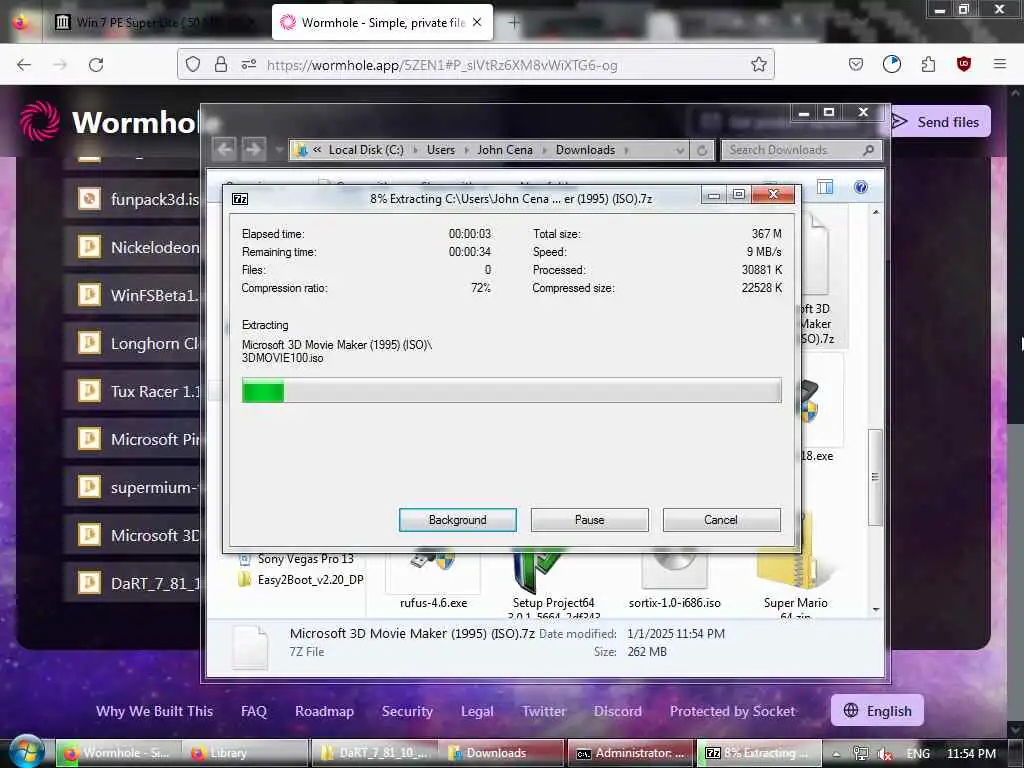
Task: Open the tracking protection shield icon
Action: [x=193, y=64]
